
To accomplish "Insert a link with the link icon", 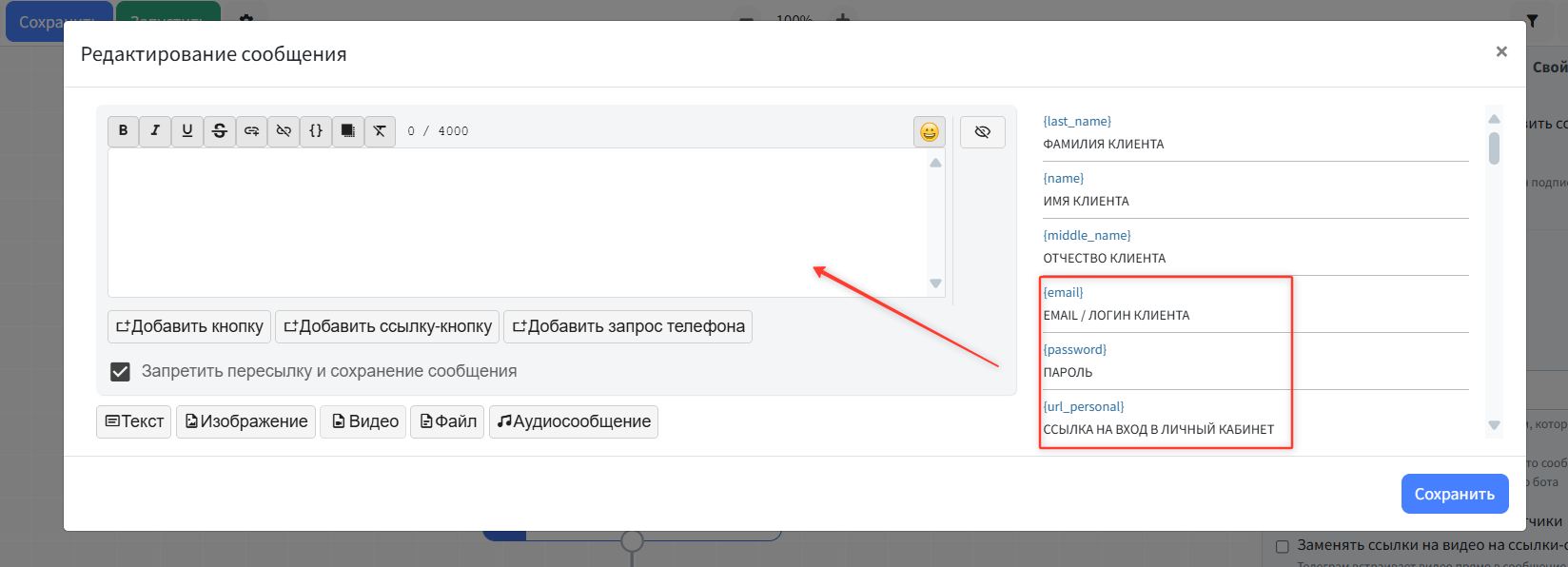I will click(251, 131).
